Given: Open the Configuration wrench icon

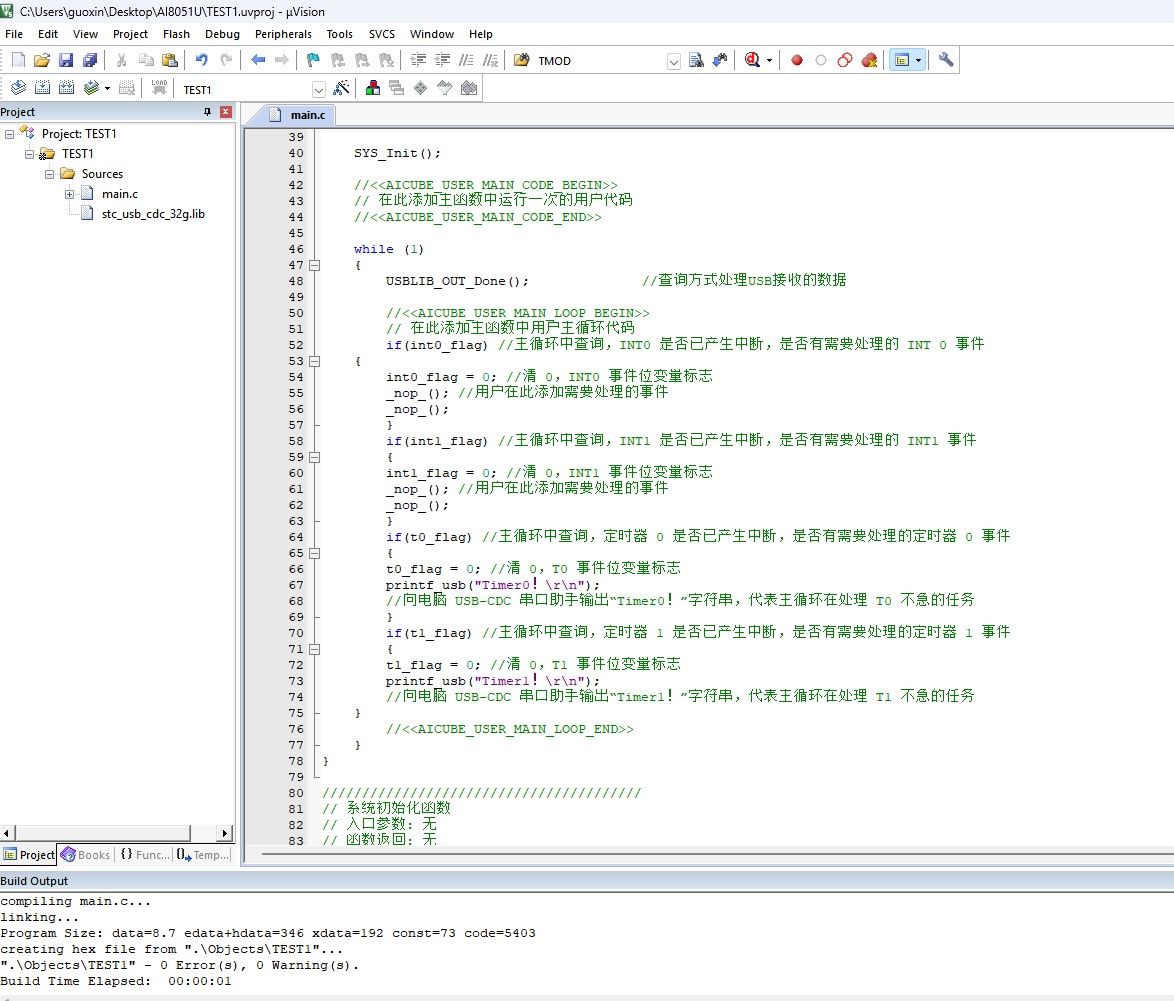Looking at the screenshot, I should click(946, 60).
